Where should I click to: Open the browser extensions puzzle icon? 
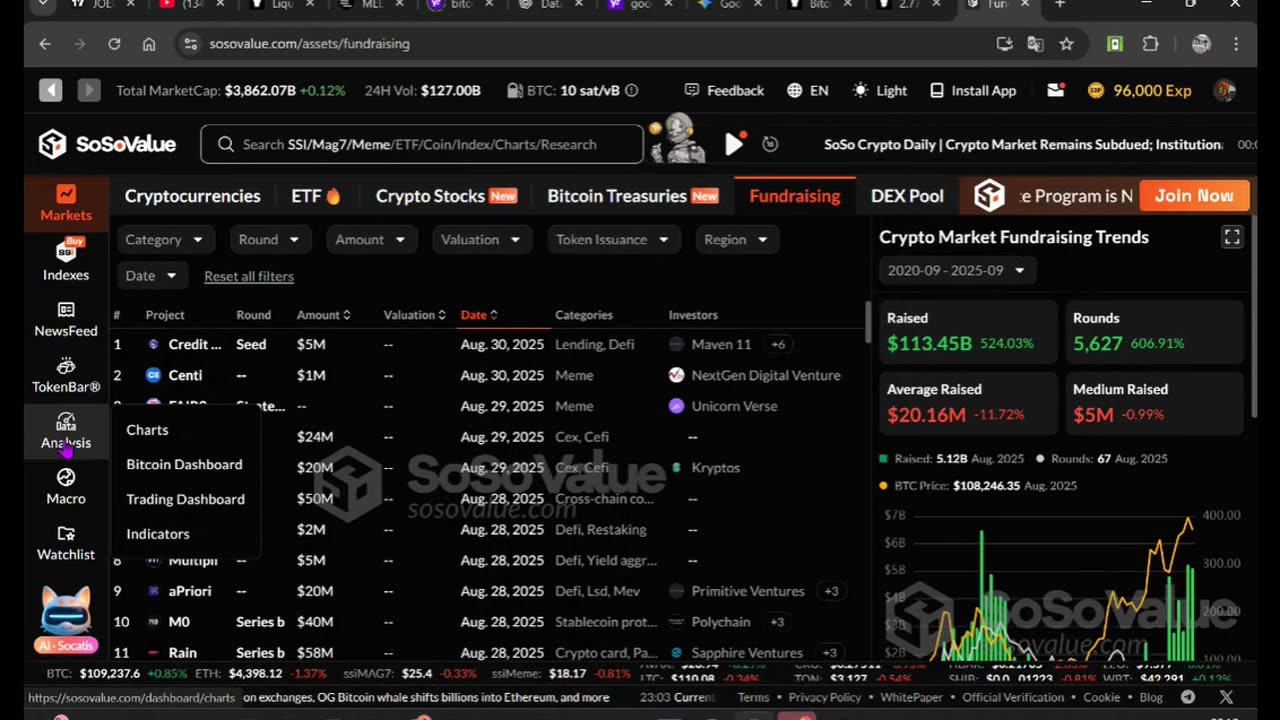pos(1150,44)
